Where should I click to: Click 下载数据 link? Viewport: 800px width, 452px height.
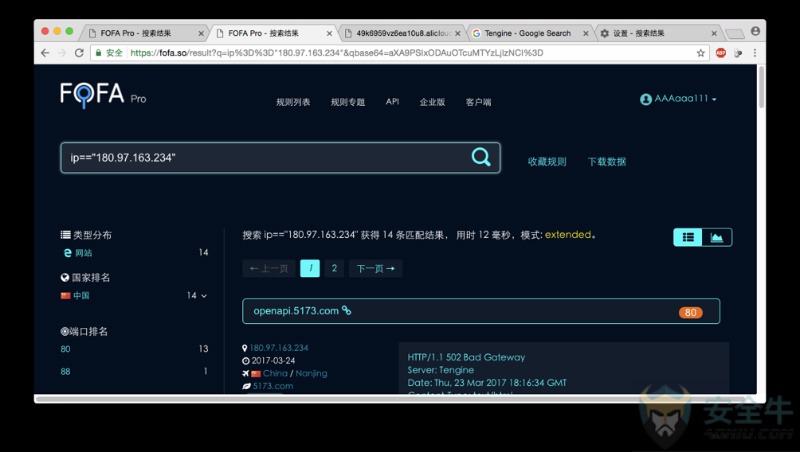tap(607, 162)
